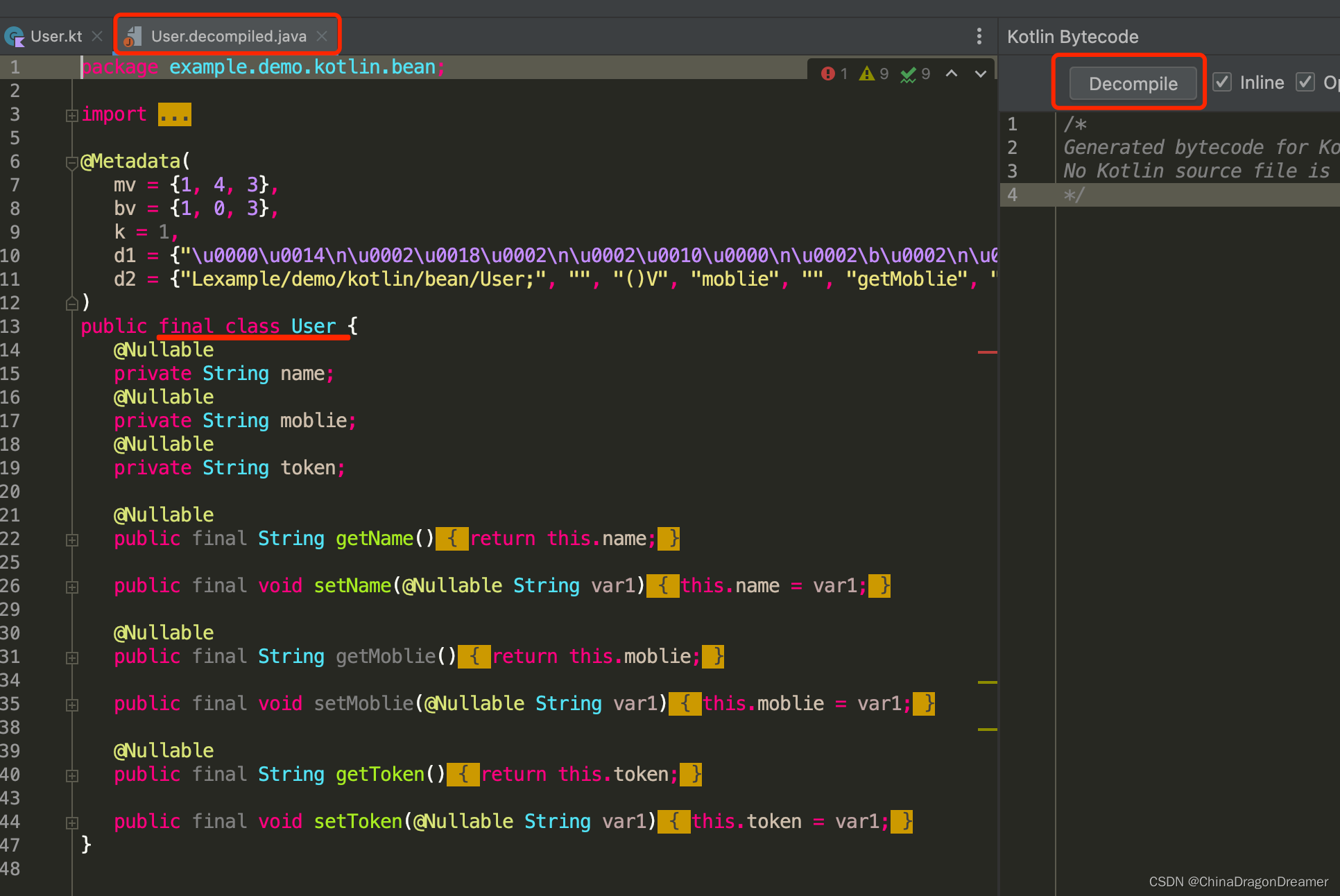1340x896 pixels.
Task: Go to previous highlighted error arrow
Action: coord(952,74)
